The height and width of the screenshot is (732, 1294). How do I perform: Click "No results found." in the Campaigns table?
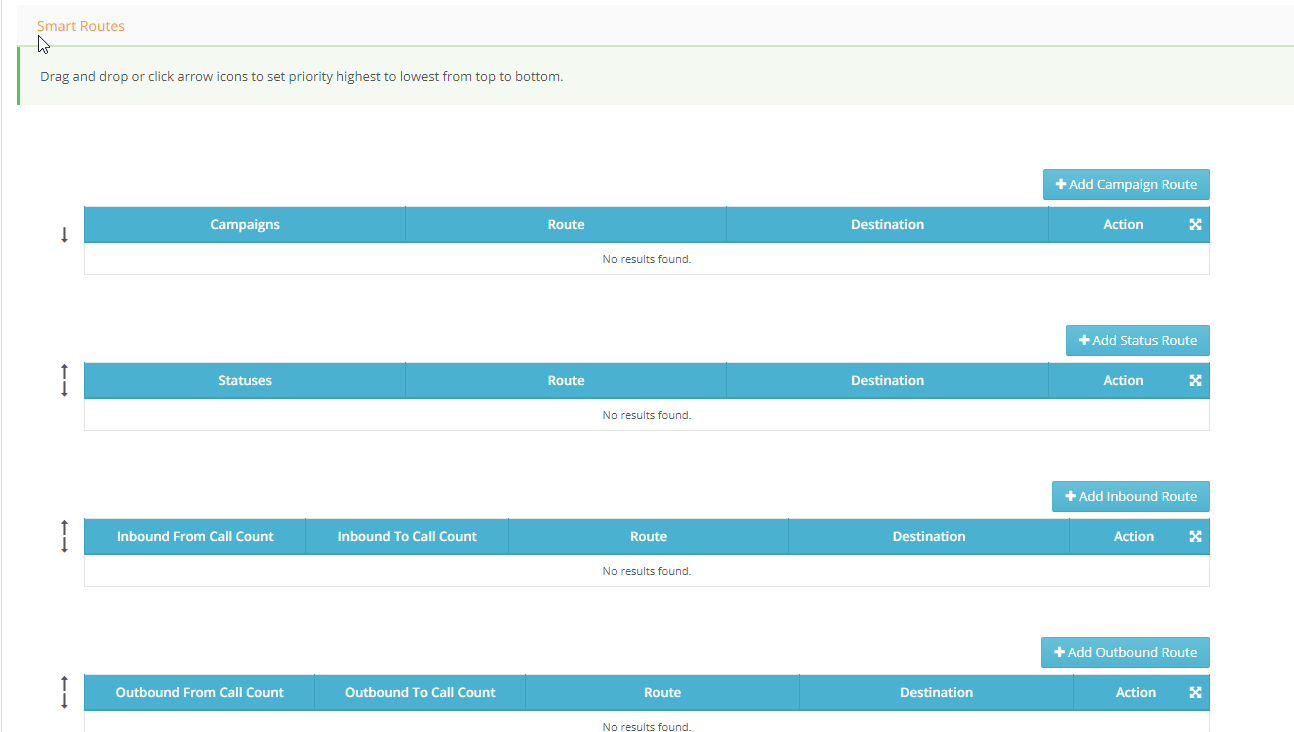647,259
